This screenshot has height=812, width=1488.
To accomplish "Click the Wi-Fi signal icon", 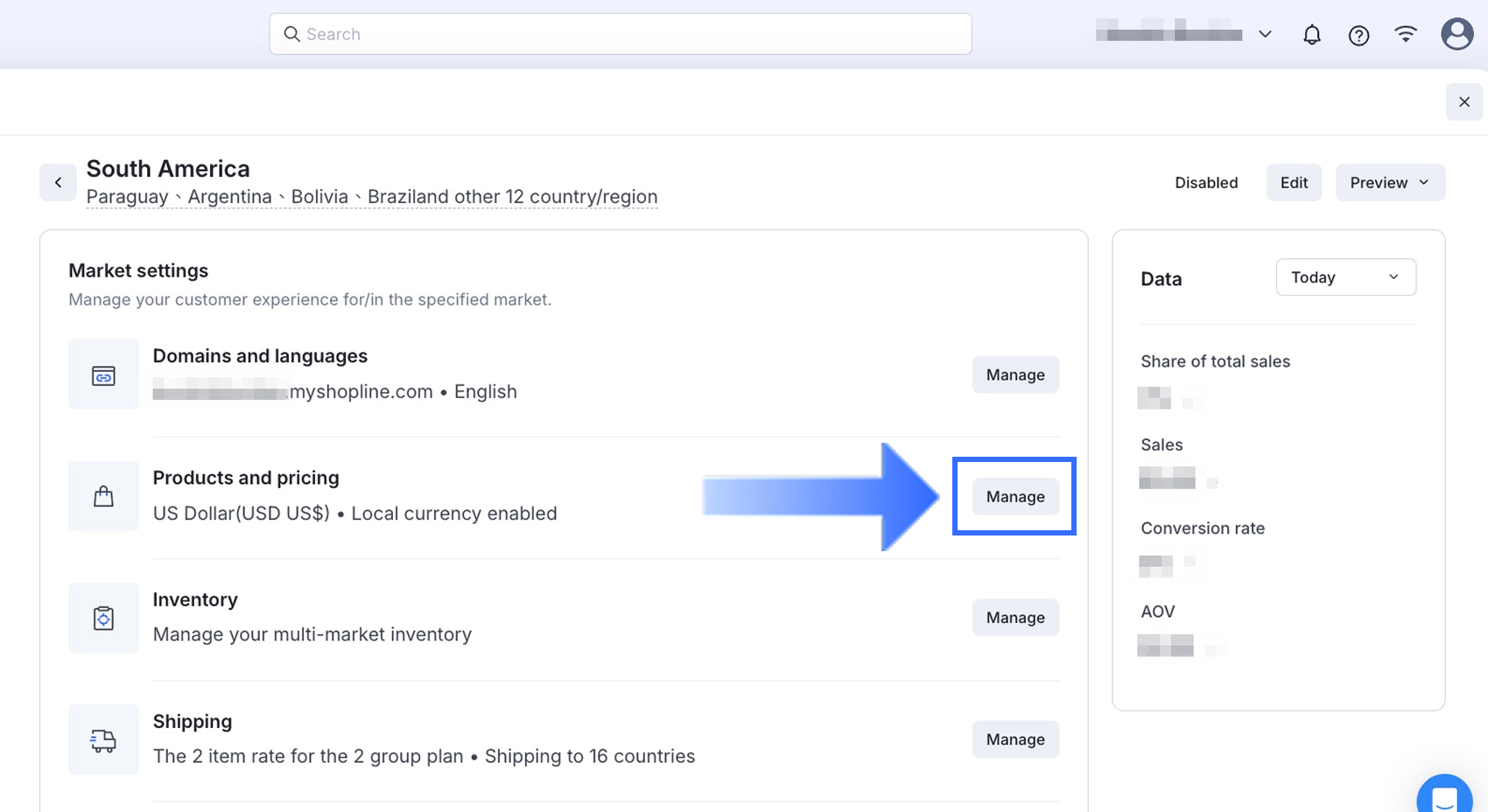I will click(x=1406, y=35).
